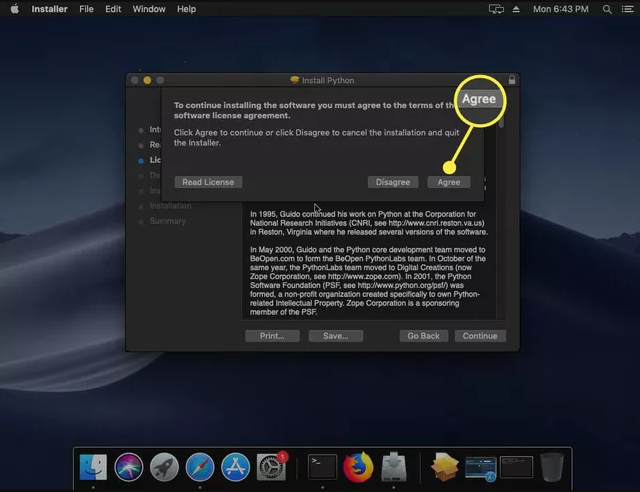The image size is (640, 492).
Task: Select the Installation step in sidebar
Action: coord(170,206)
